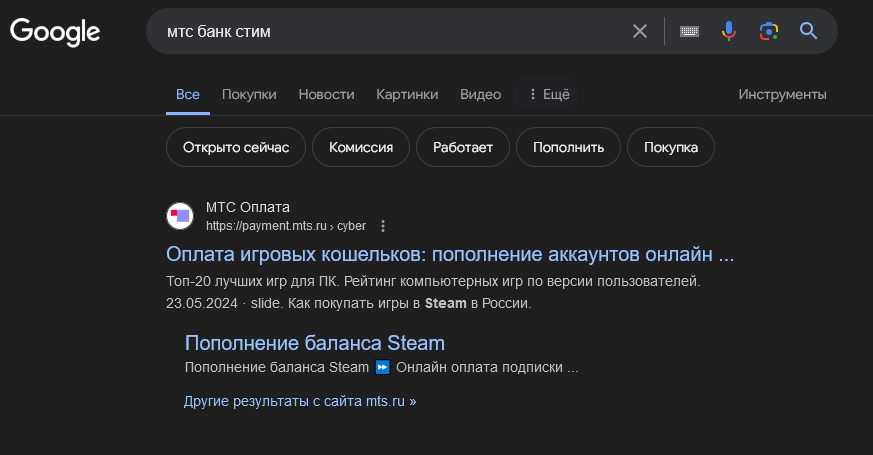The image size is (873, 455).
Task: Switch to the Покупки tab
Action: (x=249, y=95)
